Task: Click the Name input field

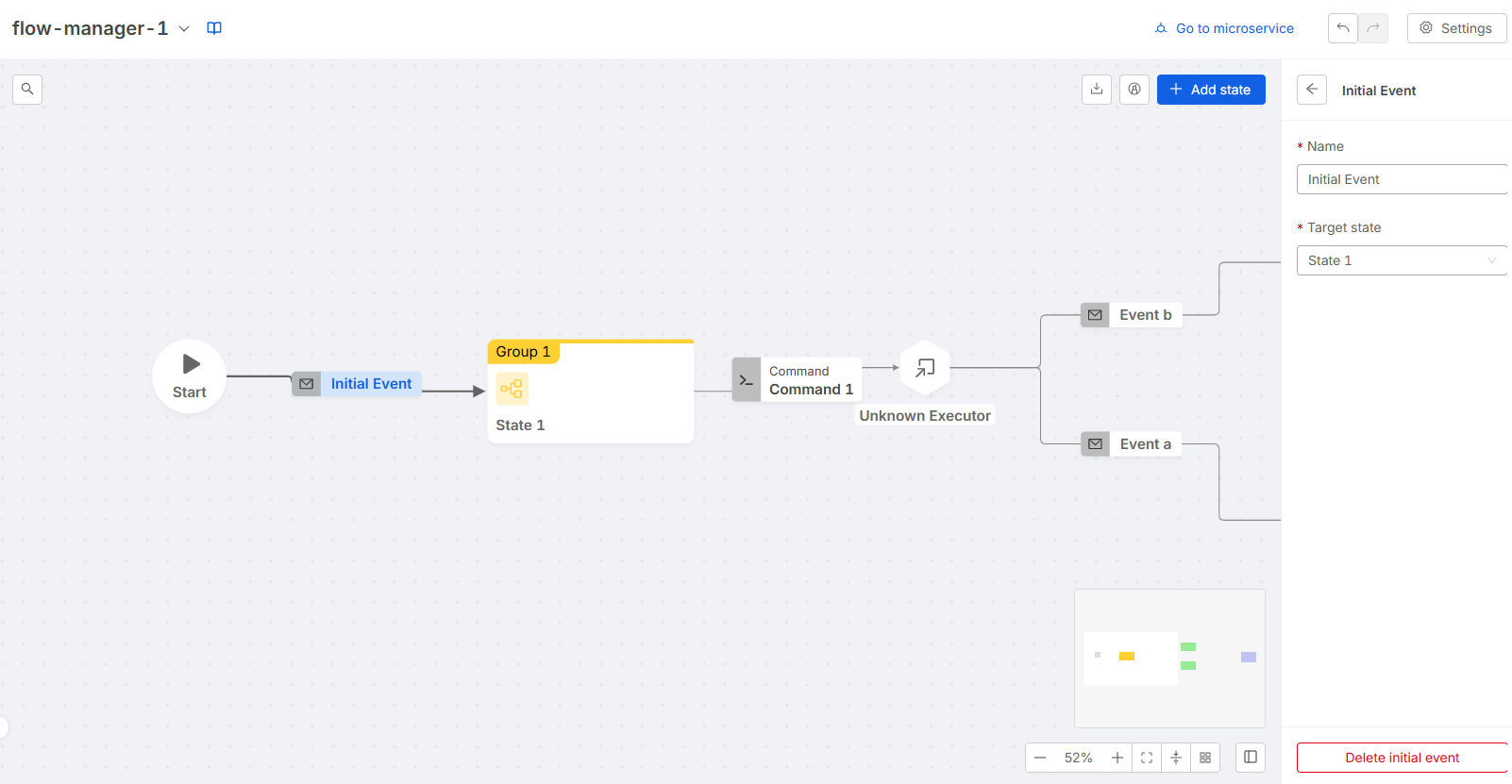Action: [x=1401, y=179]
